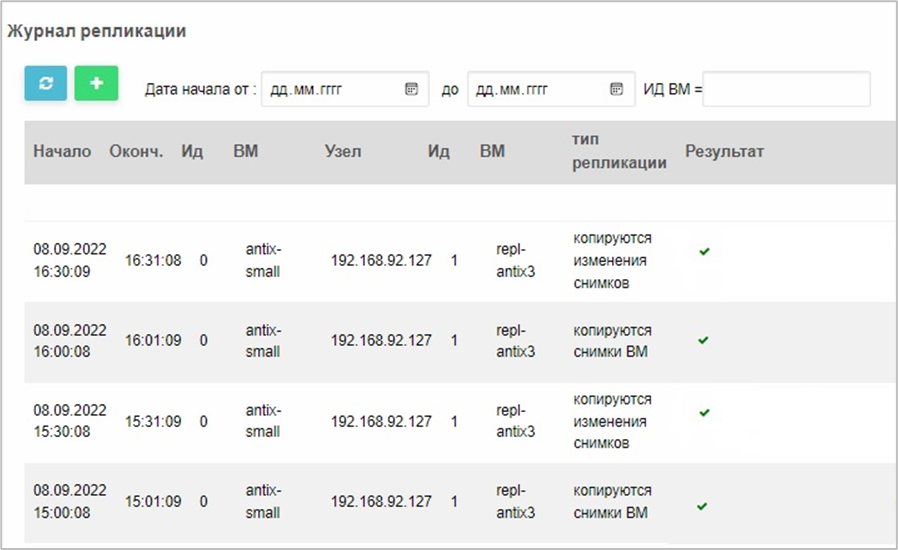Click the 'тип репликации' column header
898x550 pixels.
pyautogui.click(x=619, y=151)
